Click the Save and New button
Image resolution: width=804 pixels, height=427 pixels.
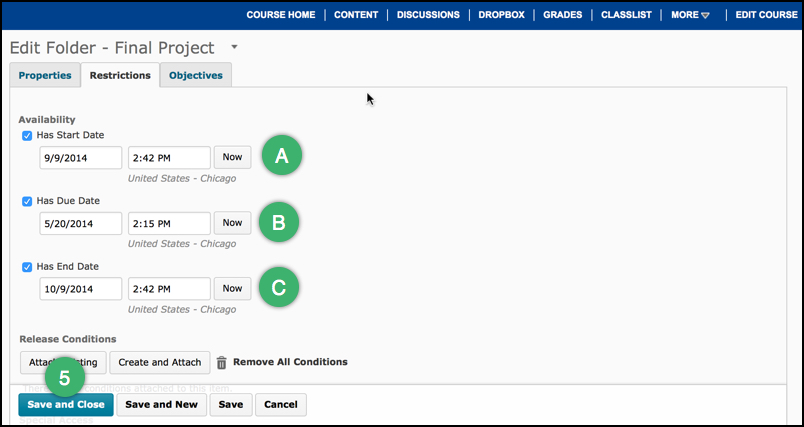(x=162, y=404)
